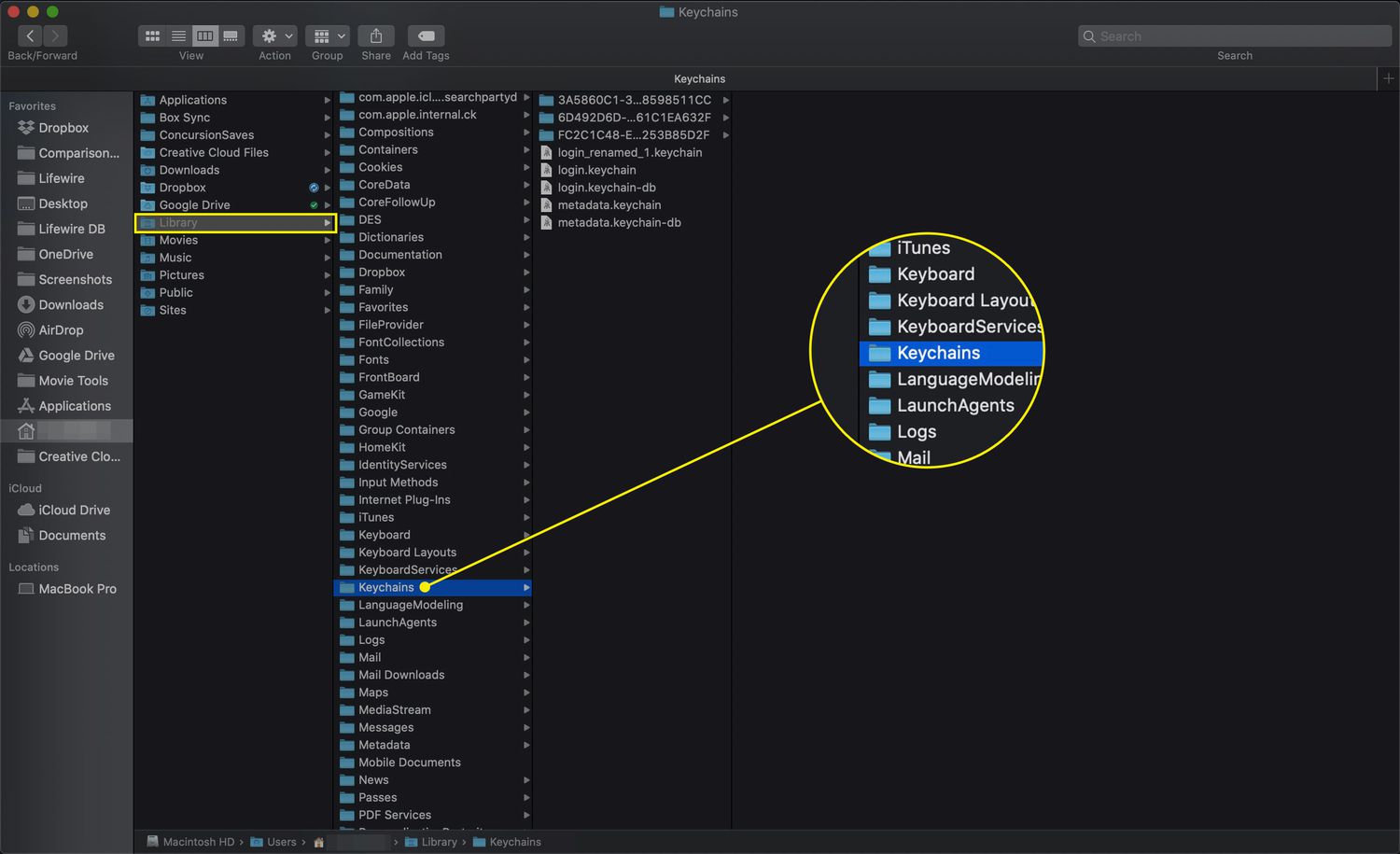Go forward with the Forward arrow button
The width and height of the screenshot is (1400, 854).
pos(55,36)
